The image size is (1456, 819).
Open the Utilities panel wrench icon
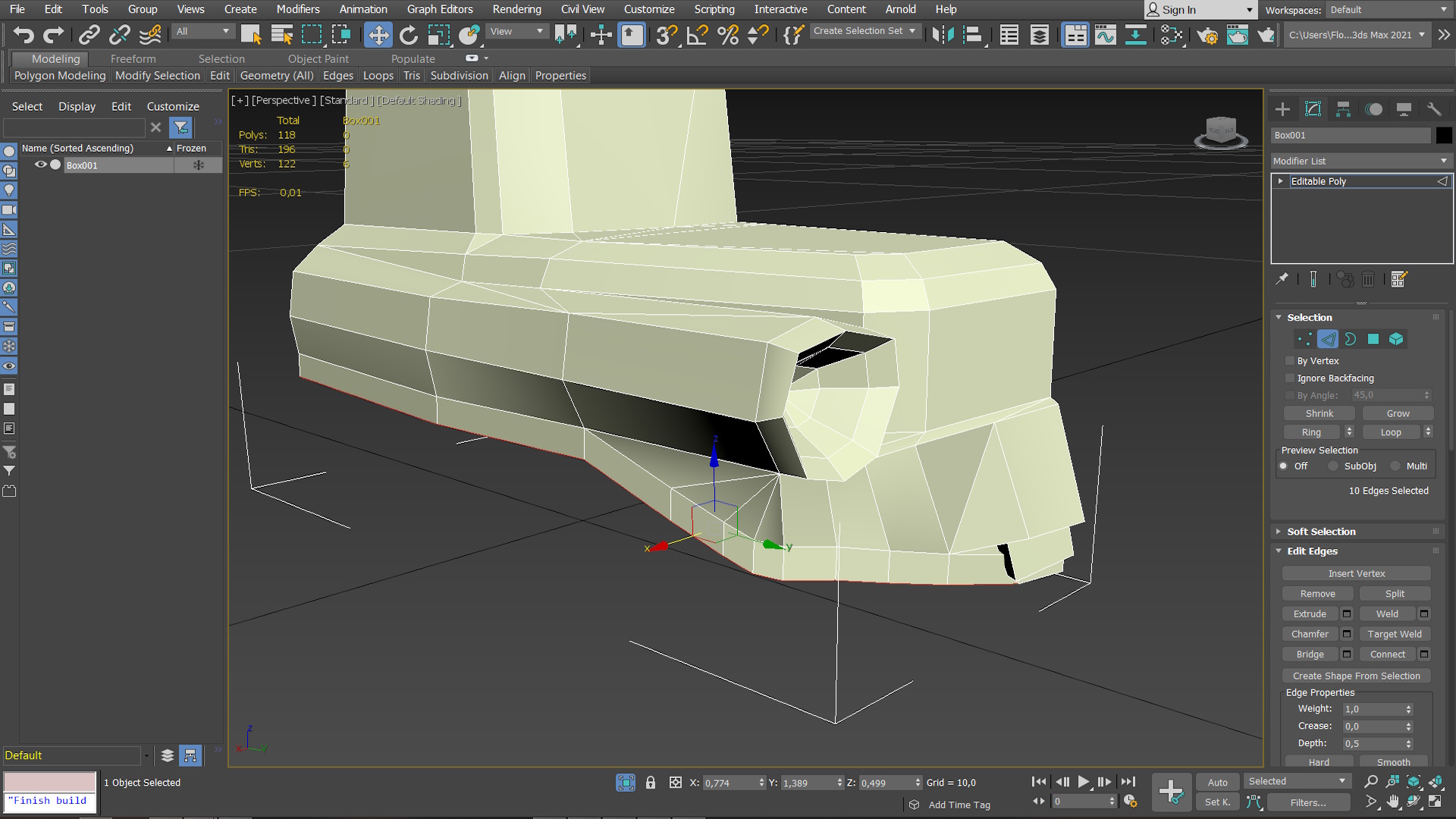coord(1433,109)
